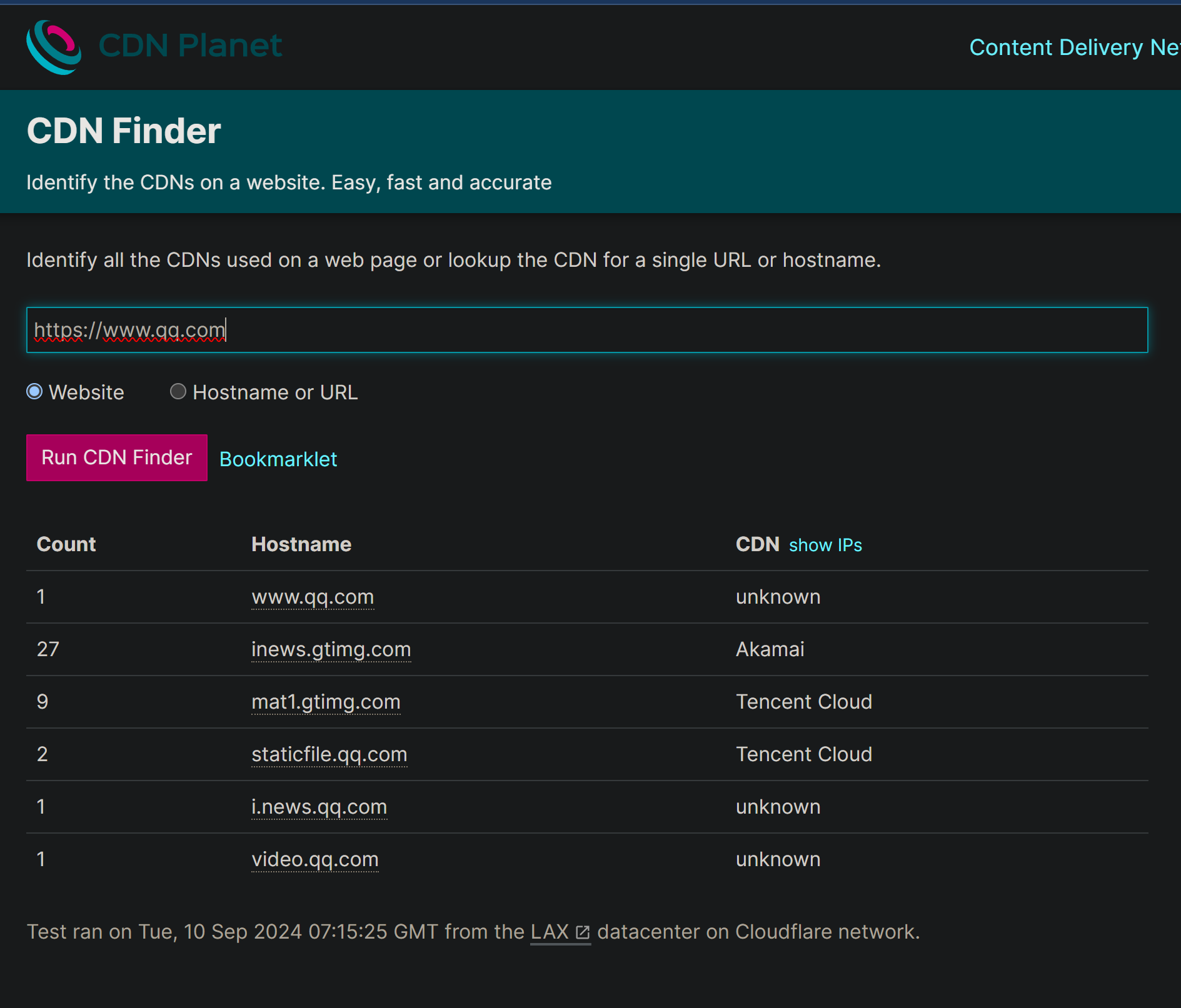This screenshot has height=1008, width=1181.
Task: Click the count 27 cell
Action: click(x=48, y=649)
